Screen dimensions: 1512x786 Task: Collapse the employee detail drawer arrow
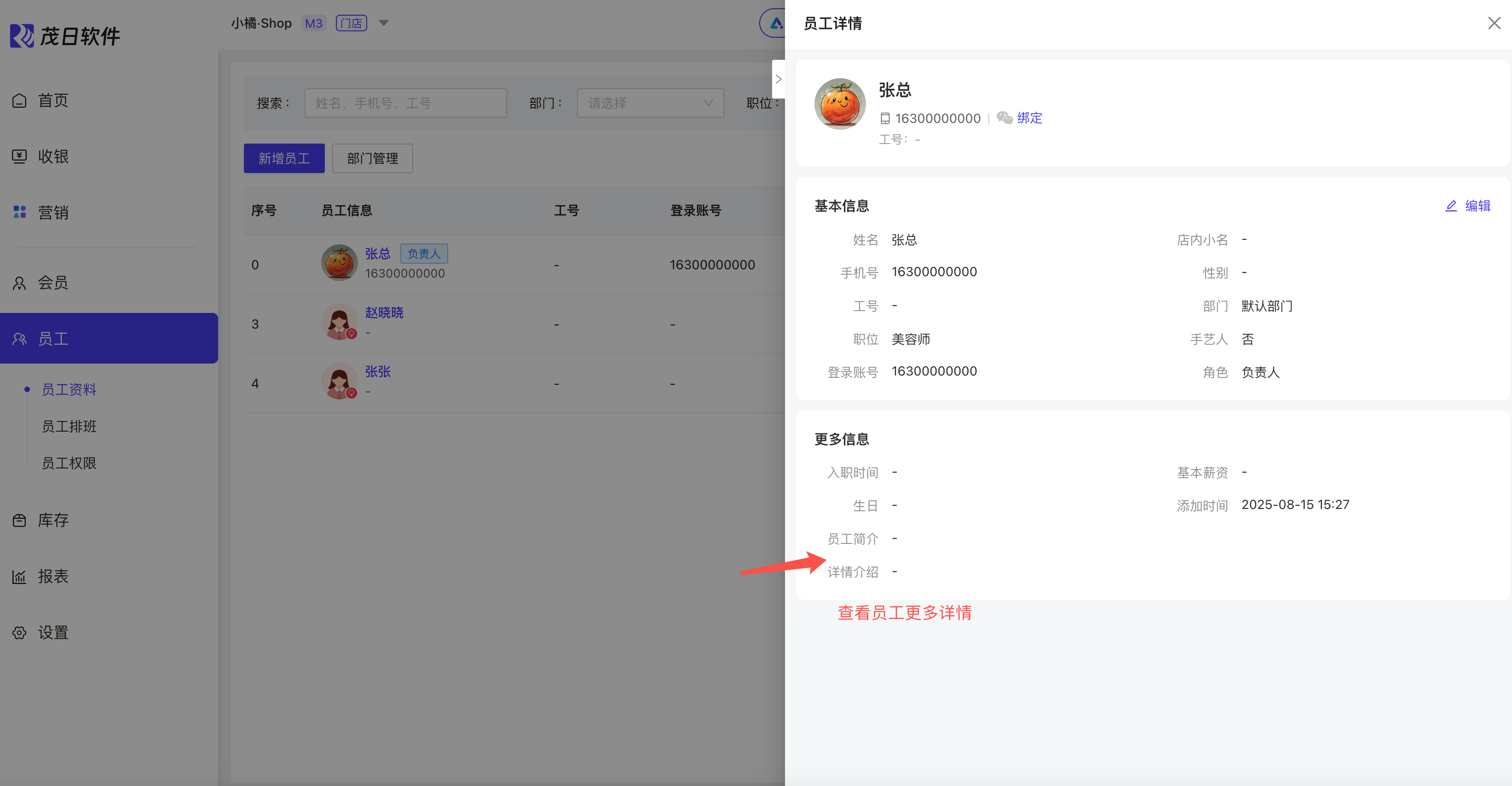click(x=778, y=79)
